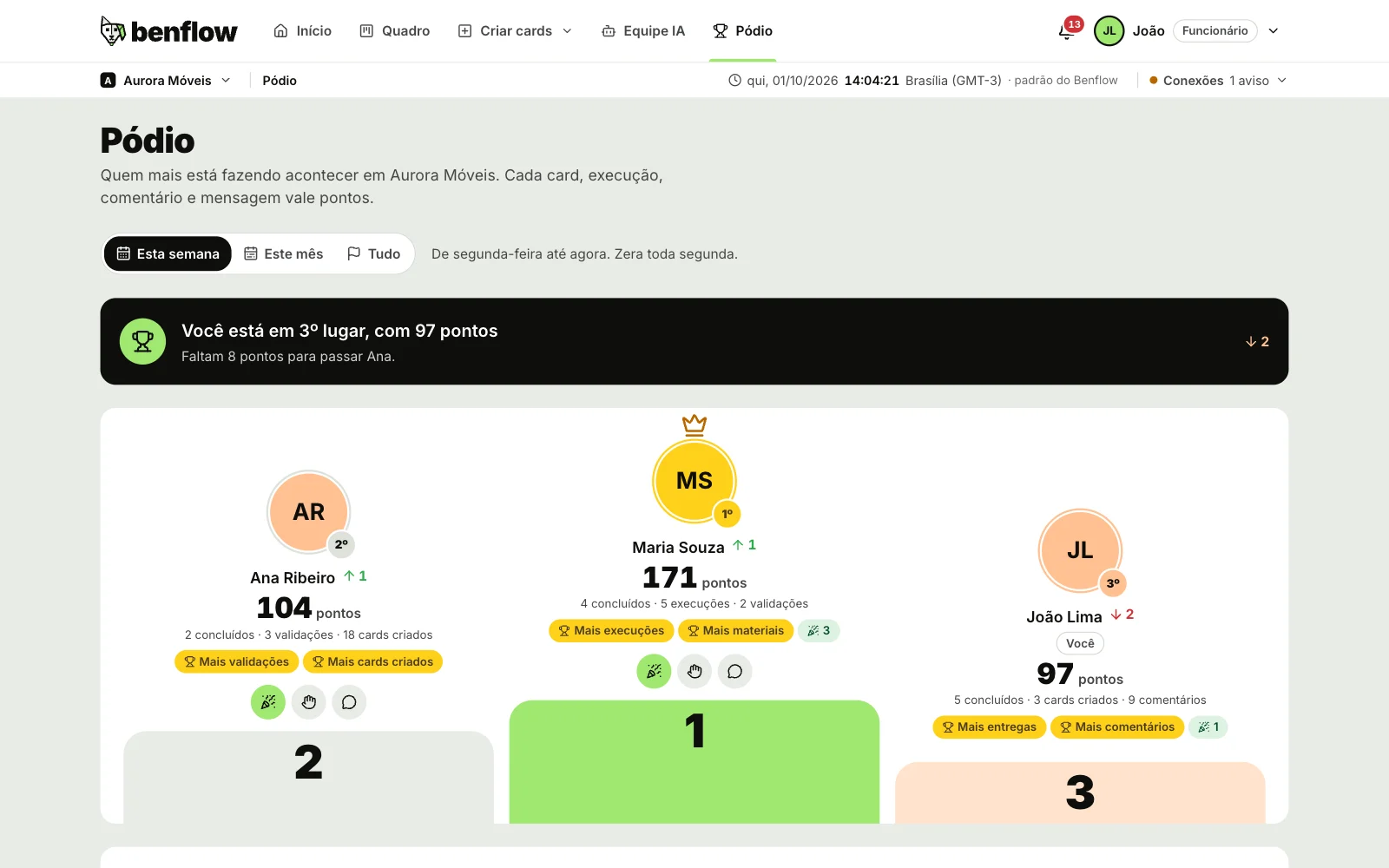
Task: Click the gray second place podium block
Action: (309, 778)
